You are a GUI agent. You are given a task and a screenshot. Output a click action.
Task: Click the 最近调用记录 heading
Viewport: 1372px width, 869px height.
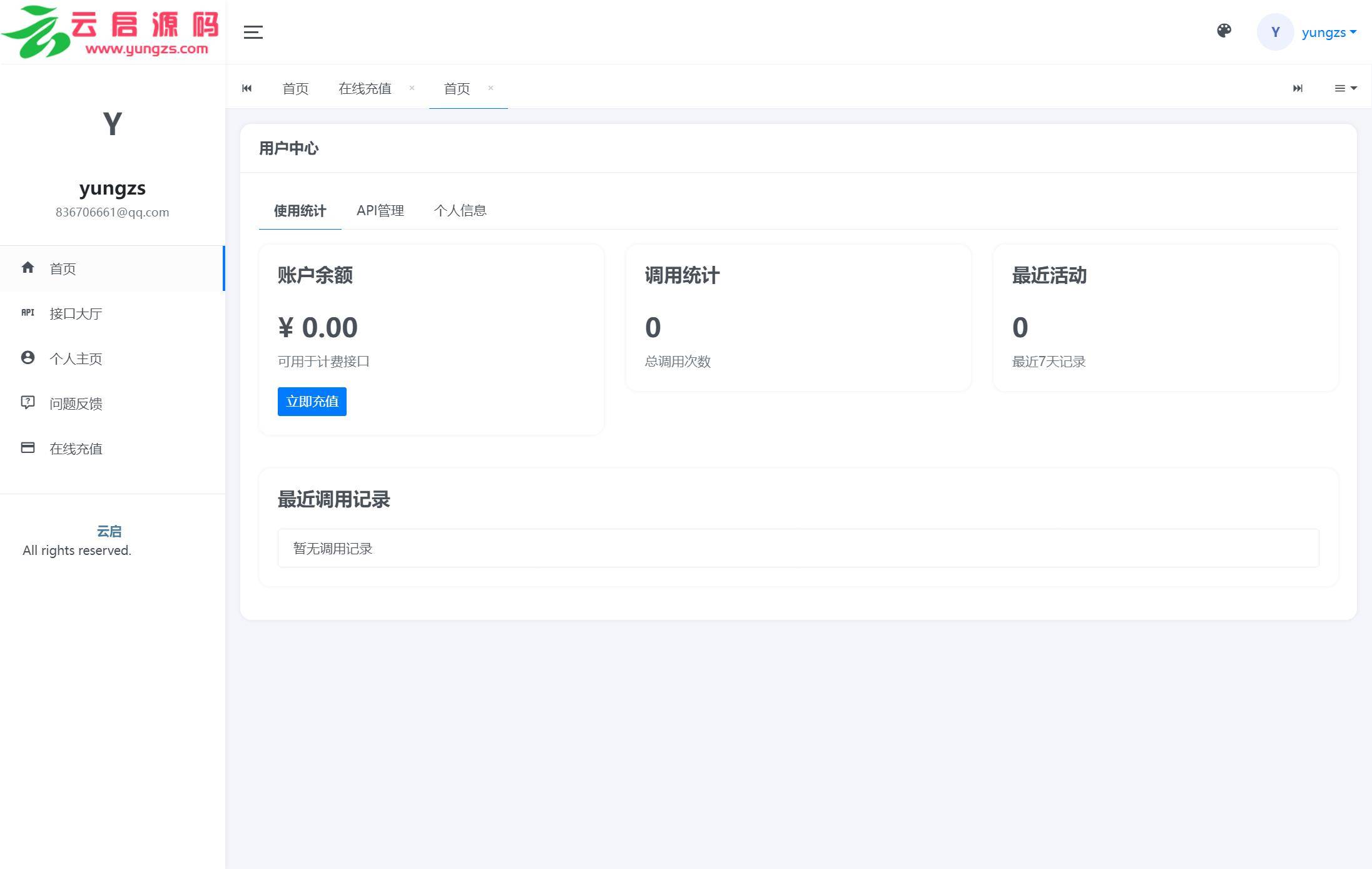coord(334,499)
